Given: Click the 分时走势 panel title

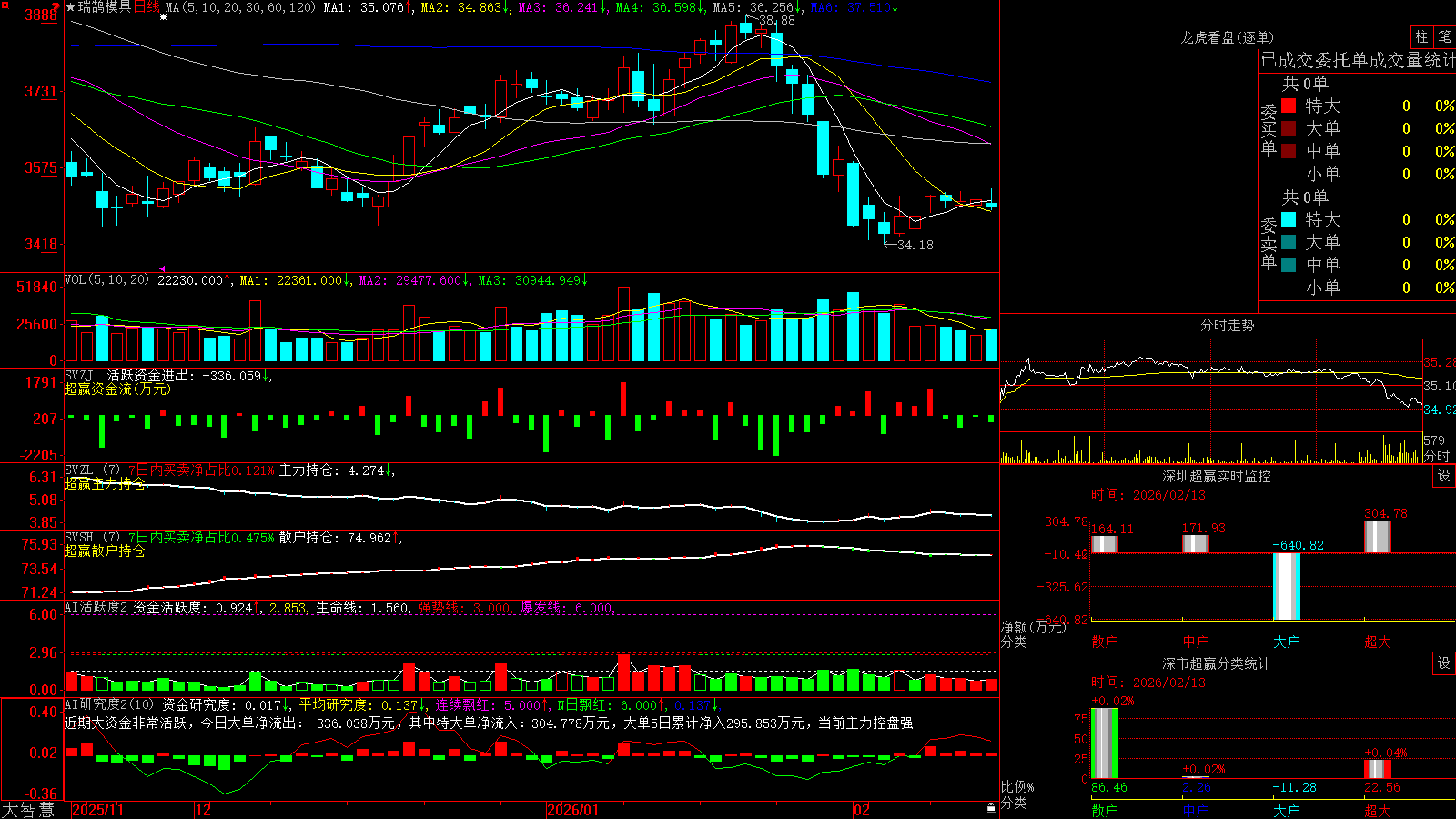Looking at the screenshot, I should pyautogui.click(x=1228, y=325).
